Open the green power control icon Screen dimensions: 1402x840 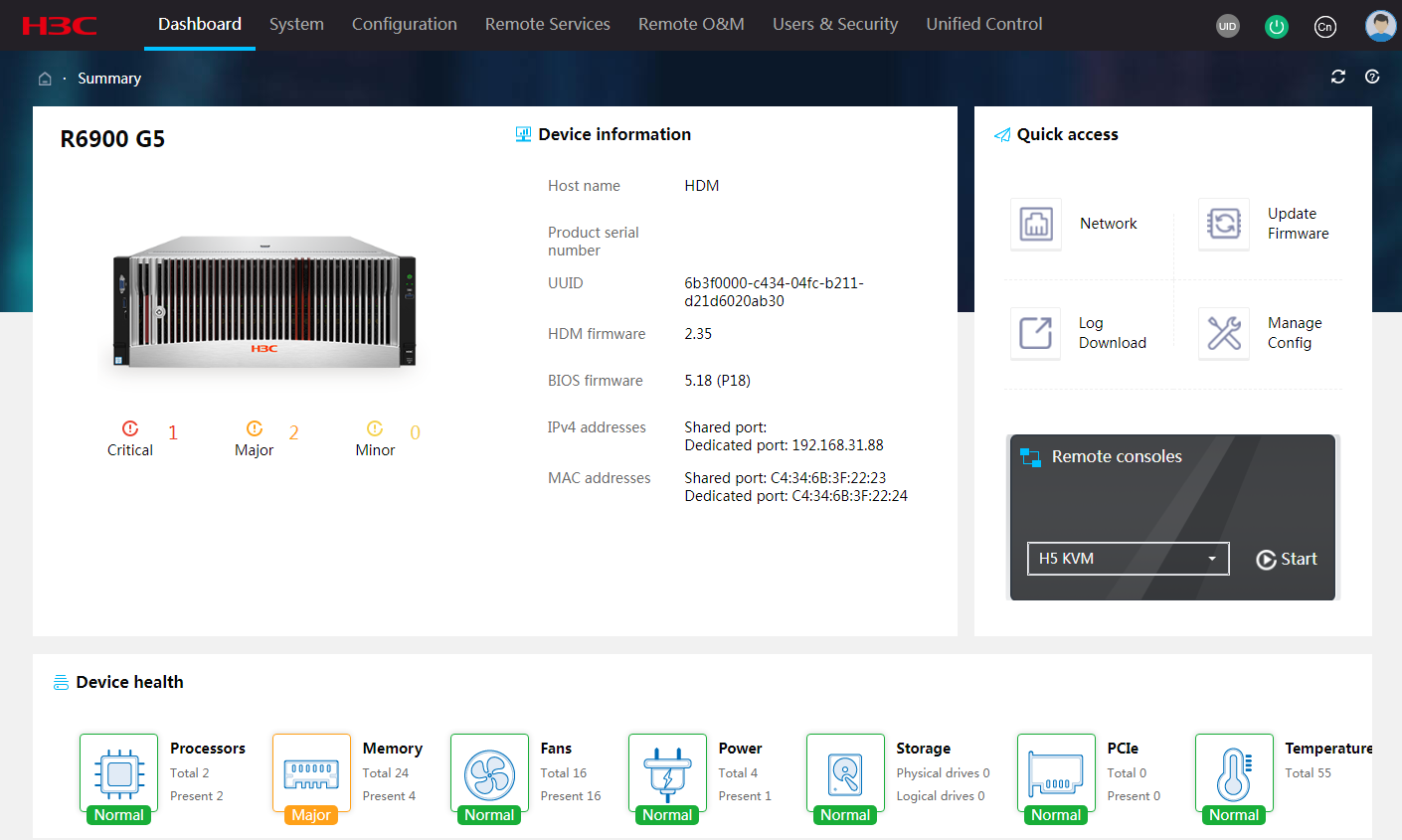(x=1277, y=27)
